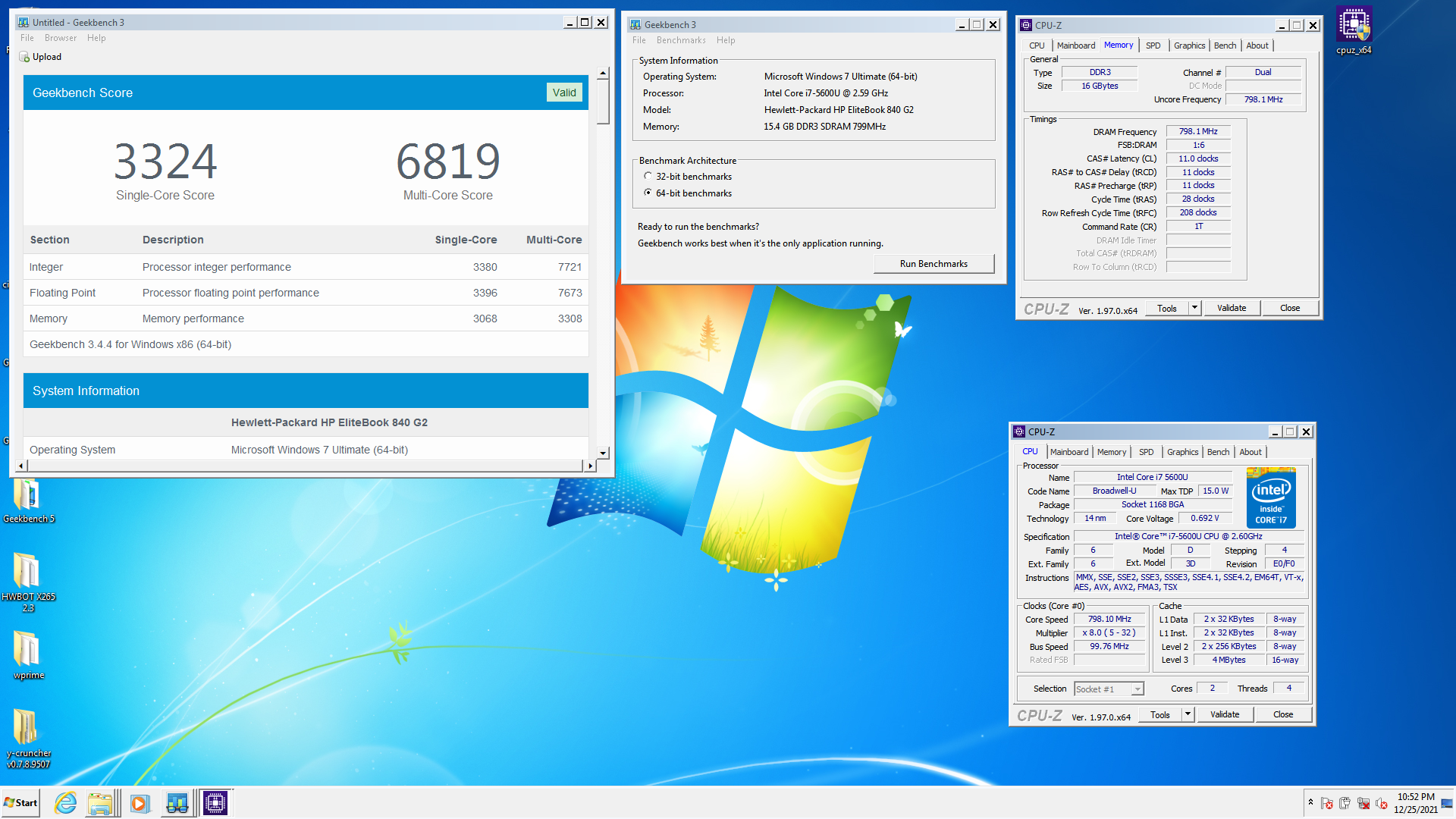1456x819 pixels.
Task: Switch to CPU tab in upper CPU-Z
Action: tap(1037, 45)
